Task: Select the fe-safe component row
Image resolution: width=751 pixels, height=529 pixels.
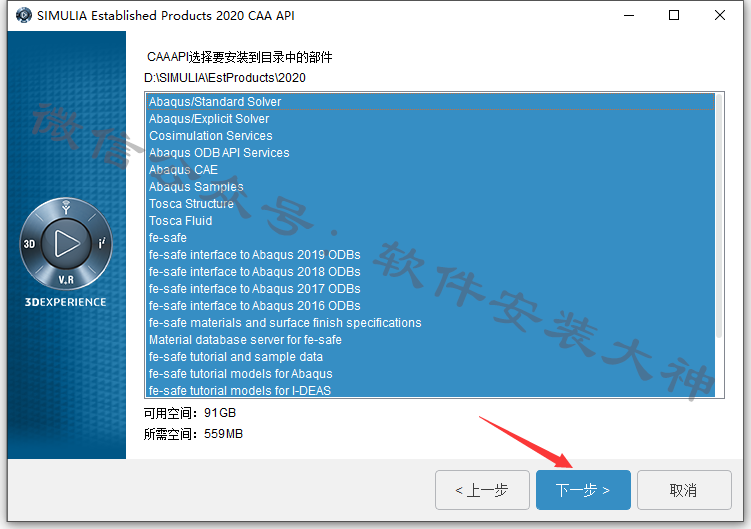Action: click(x=430, y=238)
